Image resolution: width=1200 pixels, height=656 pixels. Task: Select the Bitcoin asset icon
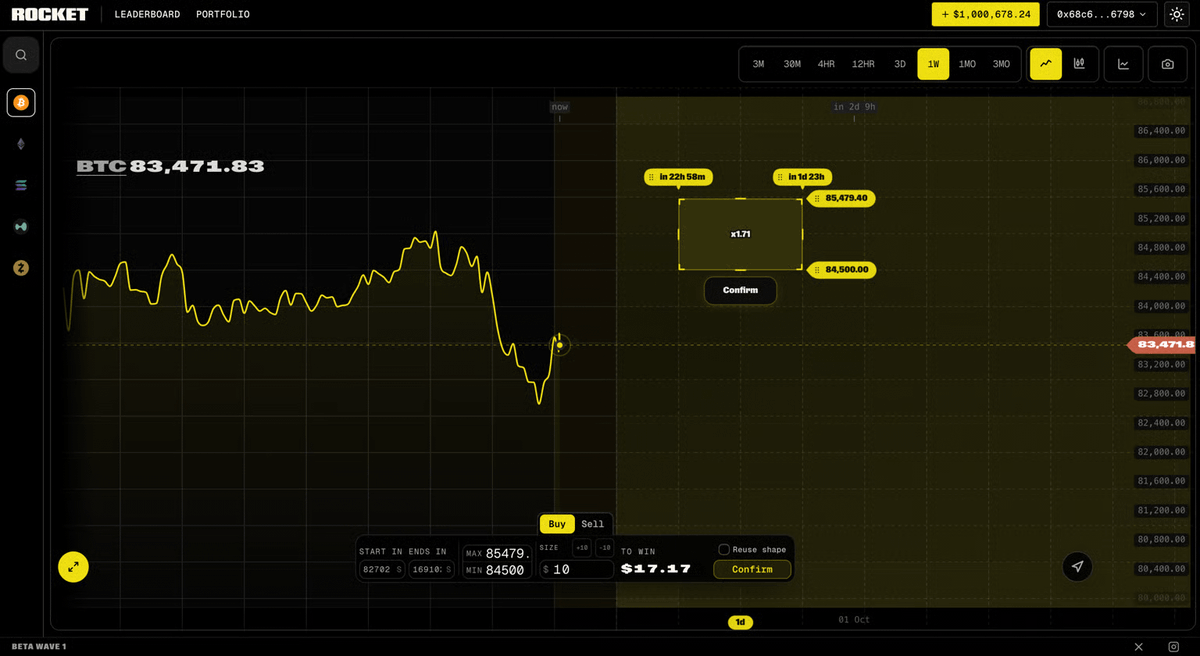tap(21, 102)
